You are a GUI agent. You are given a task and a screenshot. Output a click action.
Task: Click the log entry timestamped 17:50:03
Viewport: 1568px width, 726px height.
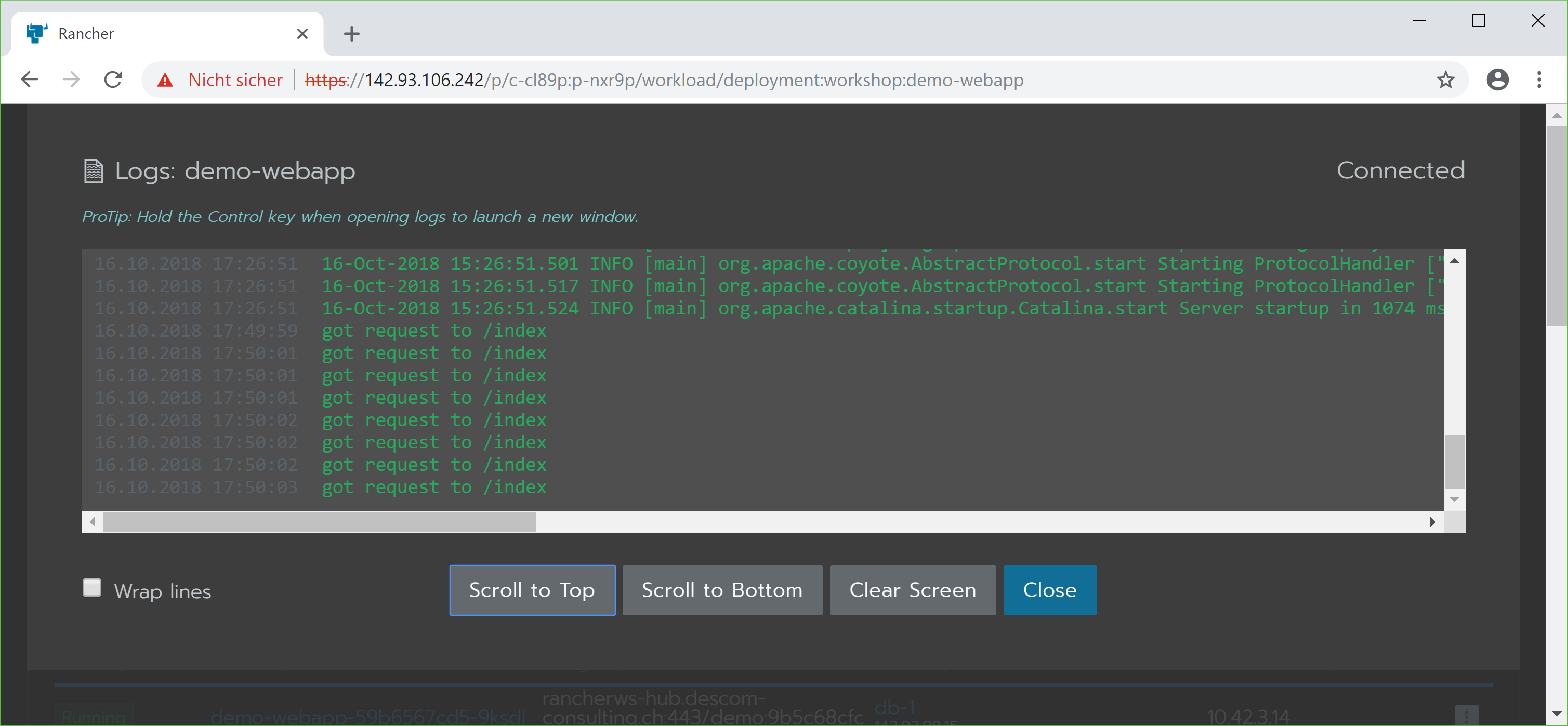[320, 487]
